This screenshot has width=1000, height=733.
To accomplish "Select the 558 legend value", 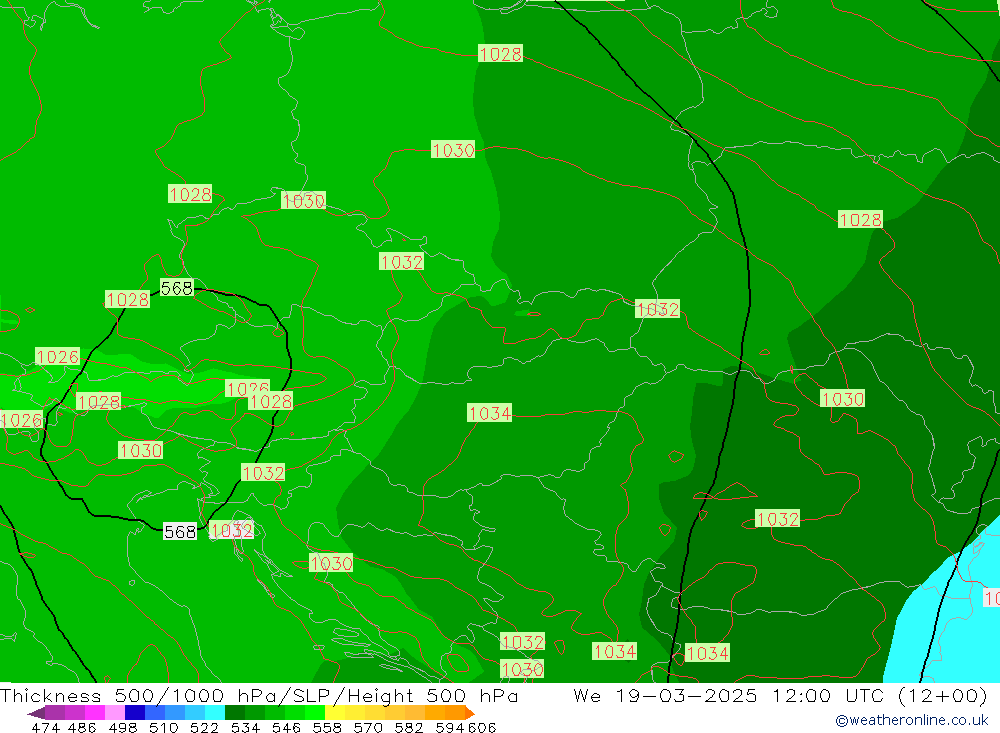I will tap(327, 728).
